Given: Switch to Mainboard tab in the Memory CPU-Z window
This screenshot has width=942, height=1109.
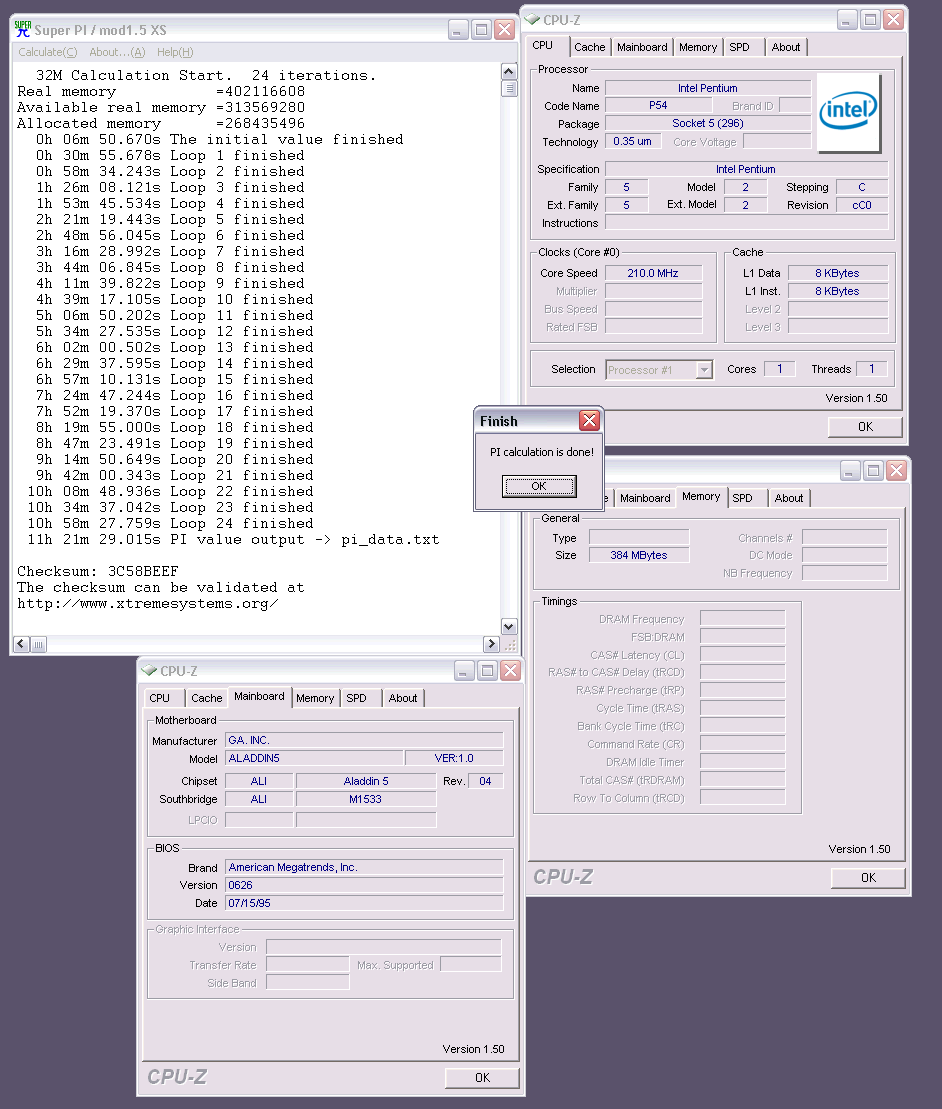Looking at the screenshot, I should coord(645,498).
